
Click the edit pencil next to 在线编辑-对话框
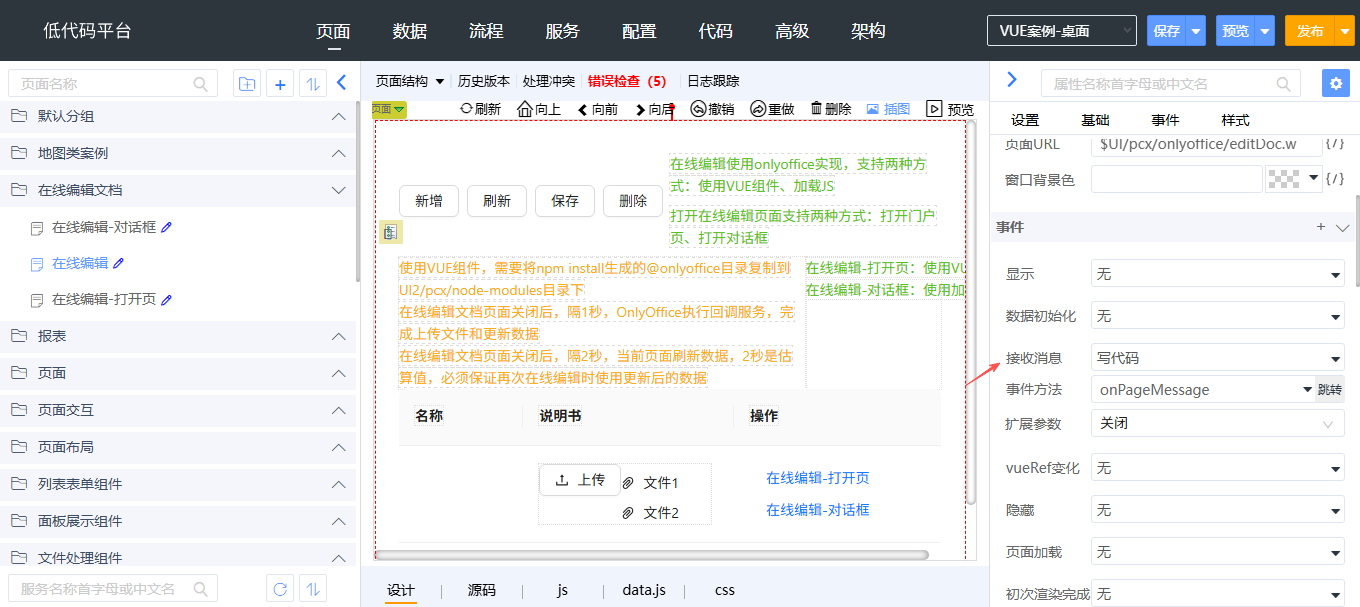pyautogui.click(x=167, y=227)
